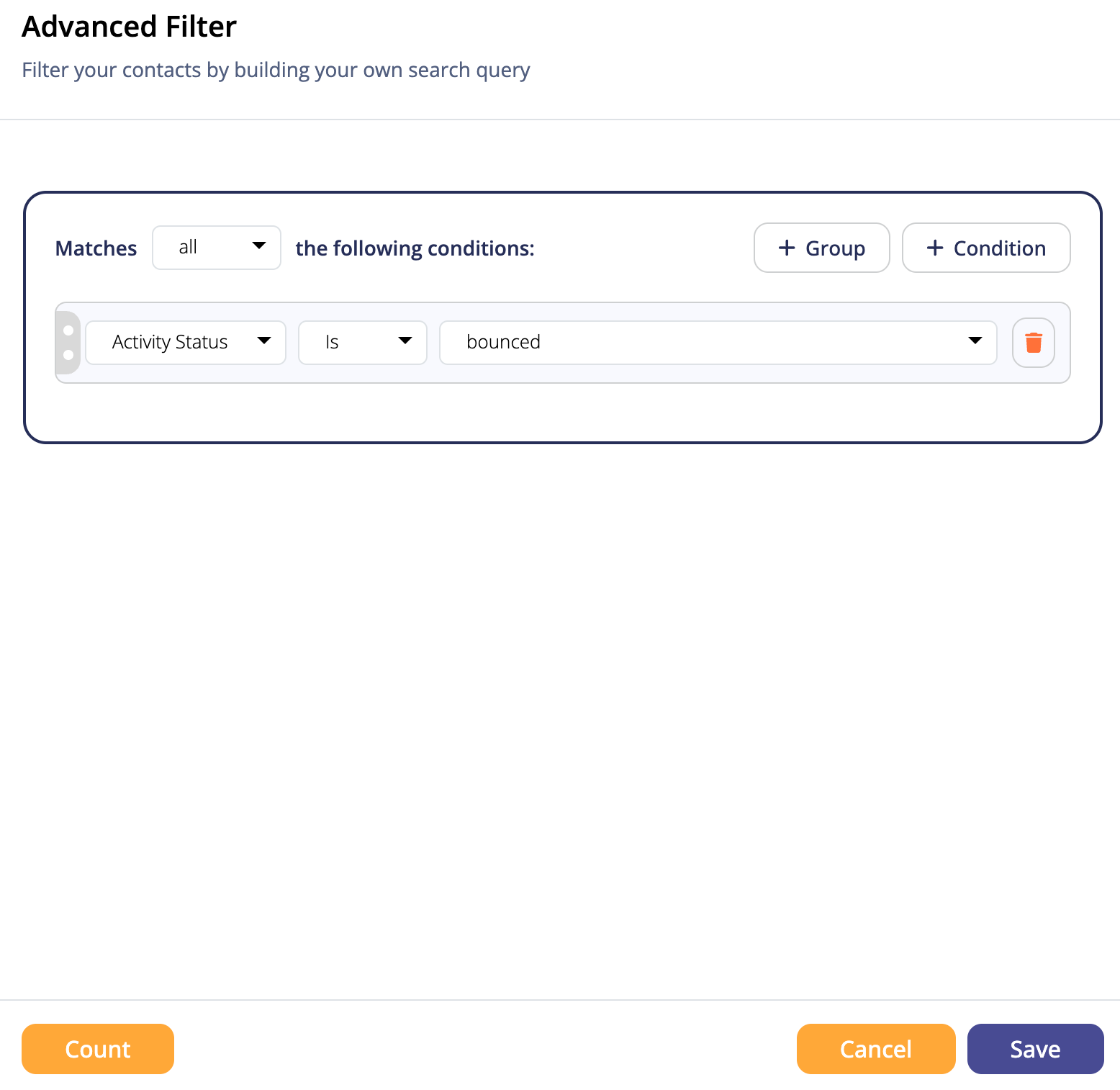The width and height of the screenshot is (1120, 1090).
Task: Click the Count button
Action: 98,1049
